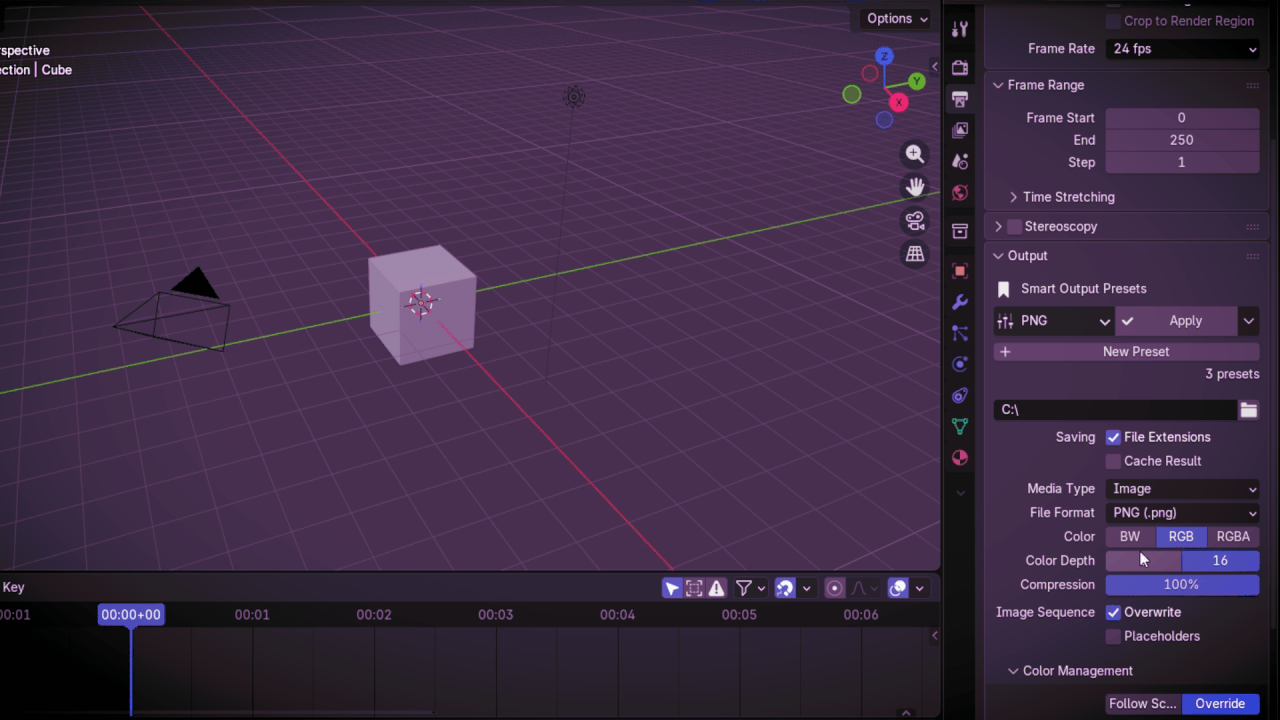Open the PNG preset dropdown
This screenshot has height=720, width=1280.
click(x=1054, y=321)
